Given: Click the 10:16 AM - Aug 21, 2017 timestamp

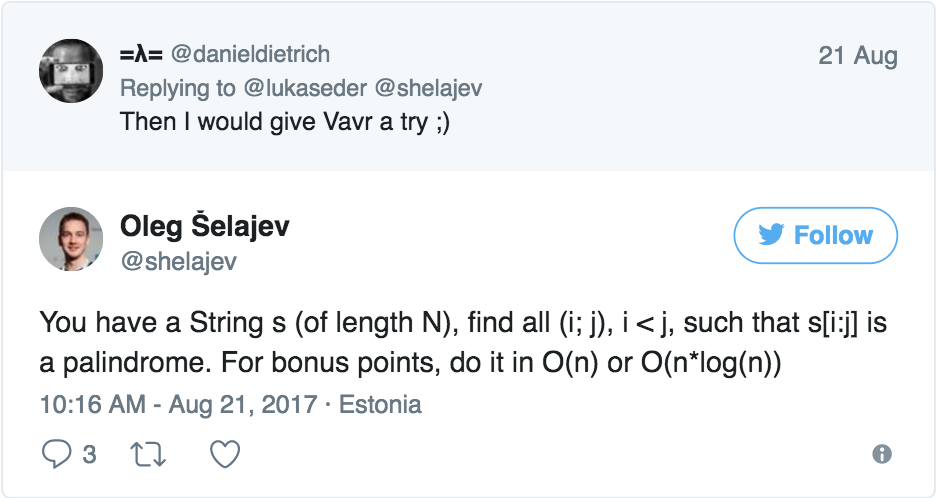Looking at the screenshot, I should point(177,405).
